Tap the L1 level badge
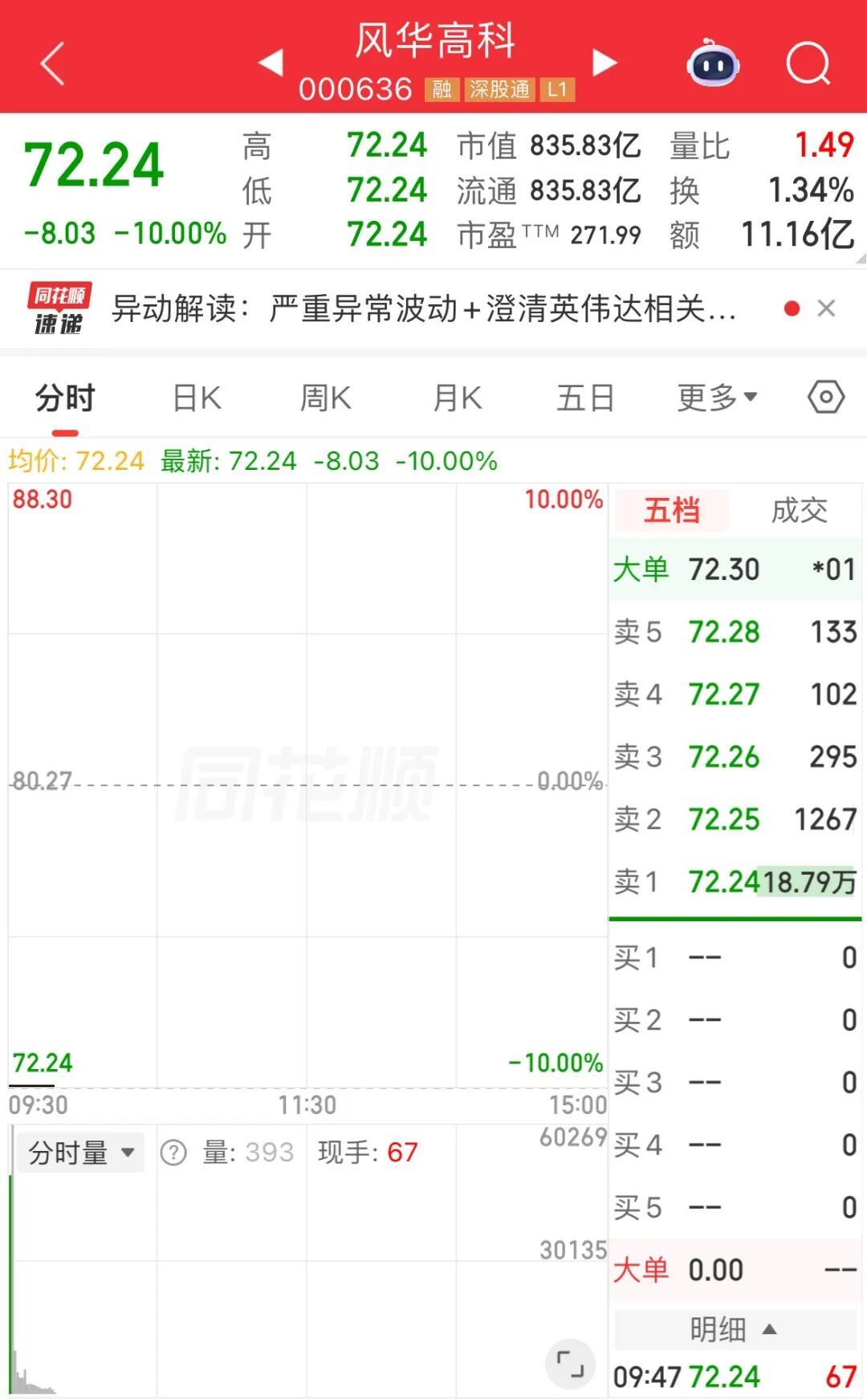Viewport: 867px width, 1400px height. [x=558, y=89]
